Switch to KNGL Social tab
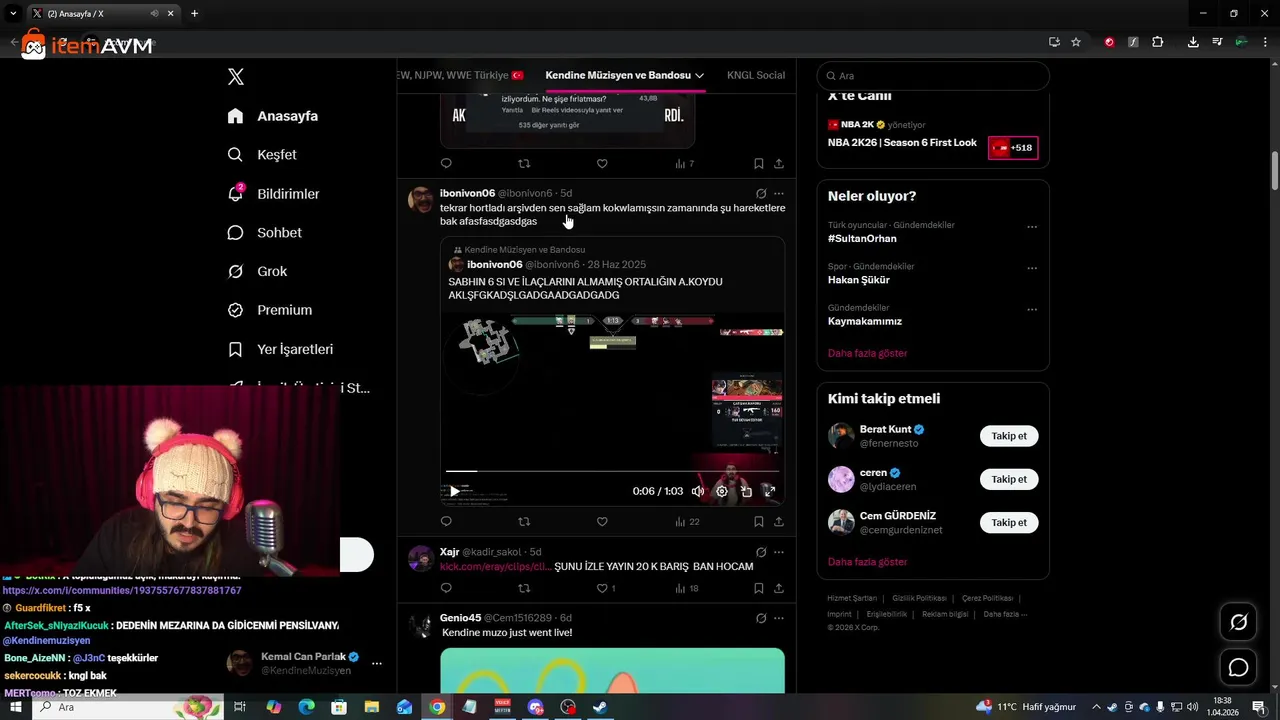The width and height of the screenshot is (1280, 720). point(756,75)
